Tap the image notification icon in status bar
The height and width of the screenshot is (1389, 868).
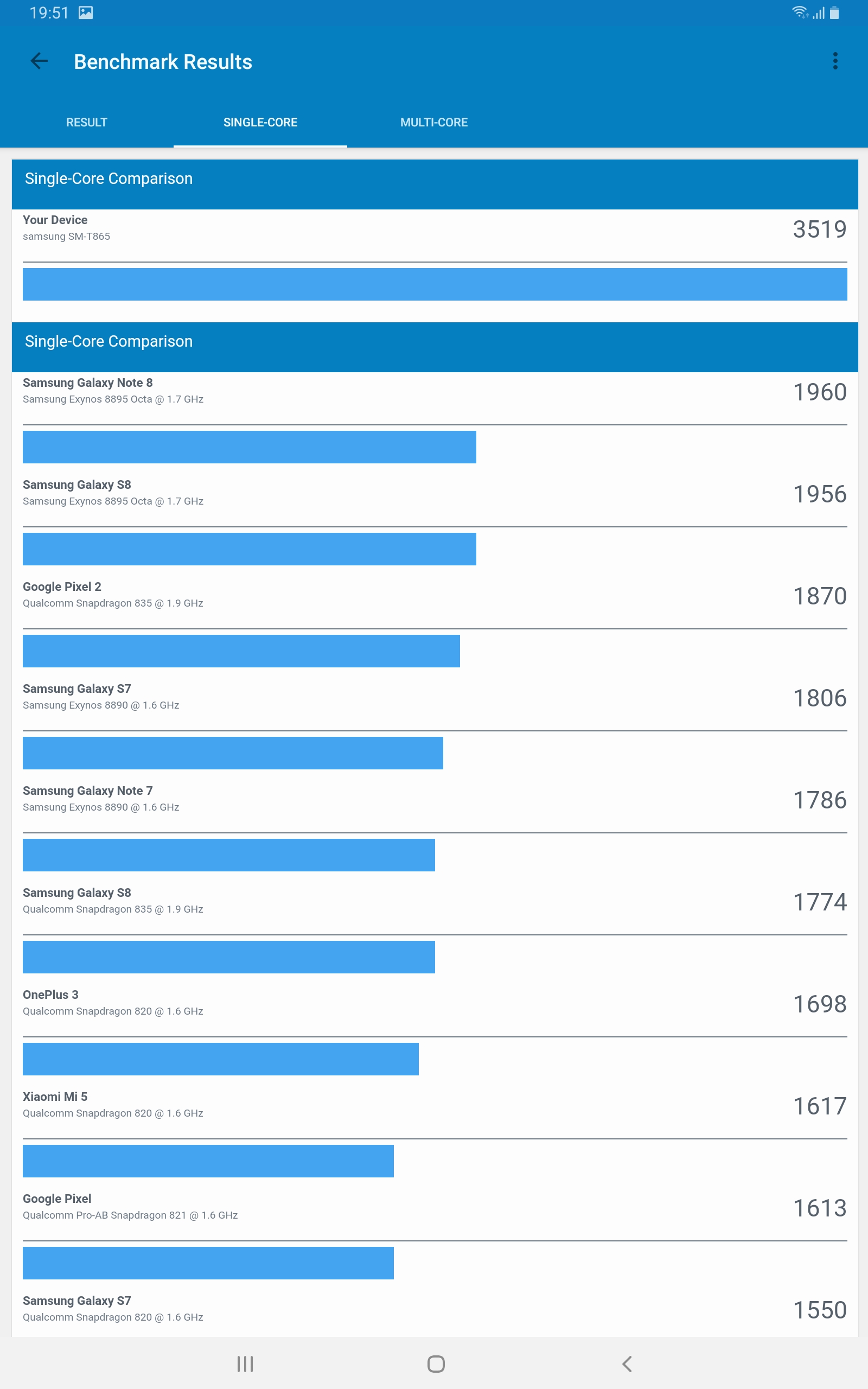pyautogui.click(x=86, y=12)
